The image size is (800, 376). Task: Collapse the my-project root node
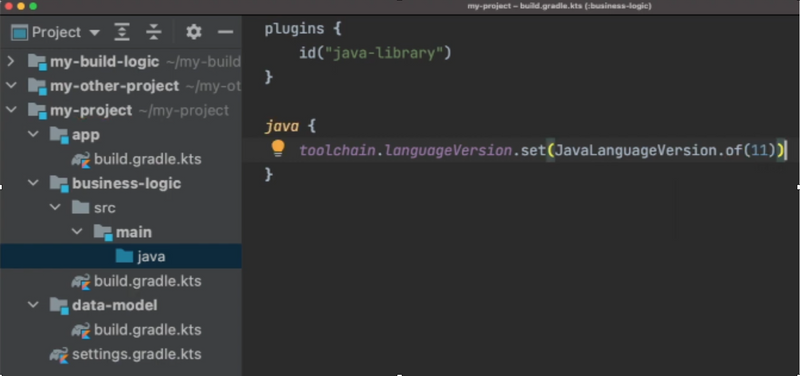point(10,110)
